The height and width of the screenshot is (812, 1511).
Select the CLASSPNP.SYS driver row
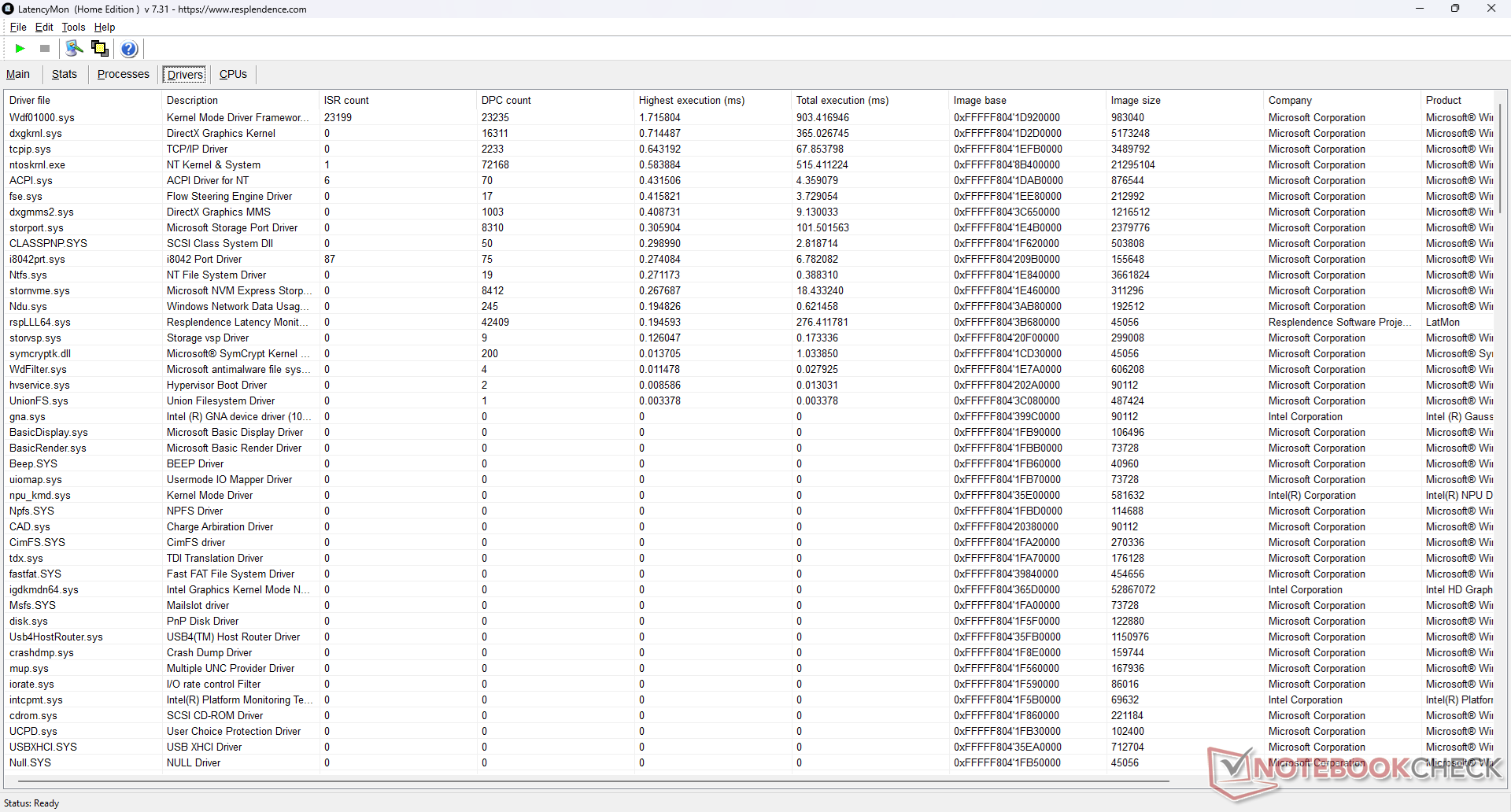click(749, 243)
